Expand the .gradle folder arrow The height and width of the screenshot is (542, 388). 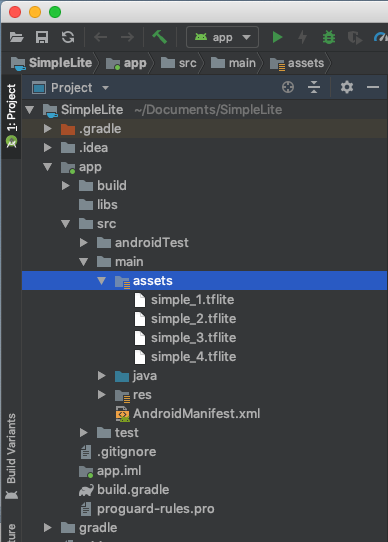[48, 129]
